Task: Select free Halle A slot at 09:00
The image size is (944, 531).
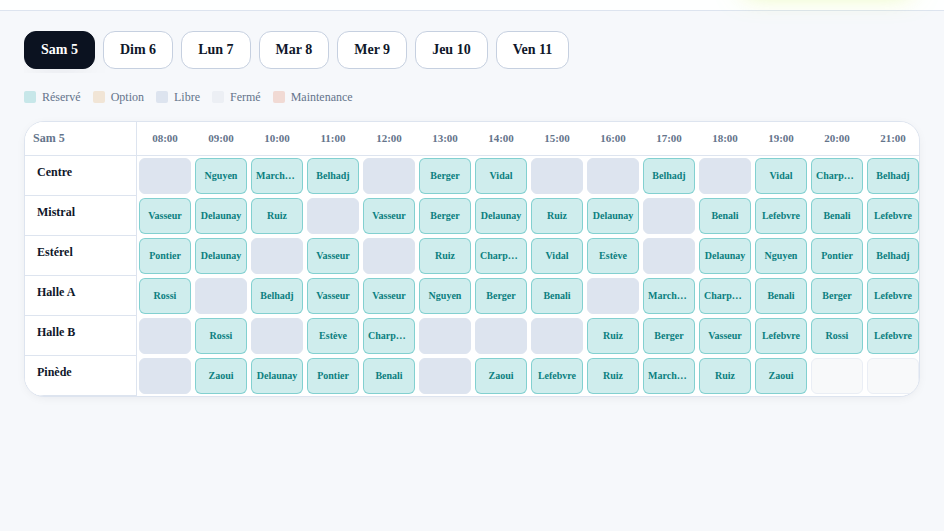Action: pyautogui.click(x=221, y=296)
